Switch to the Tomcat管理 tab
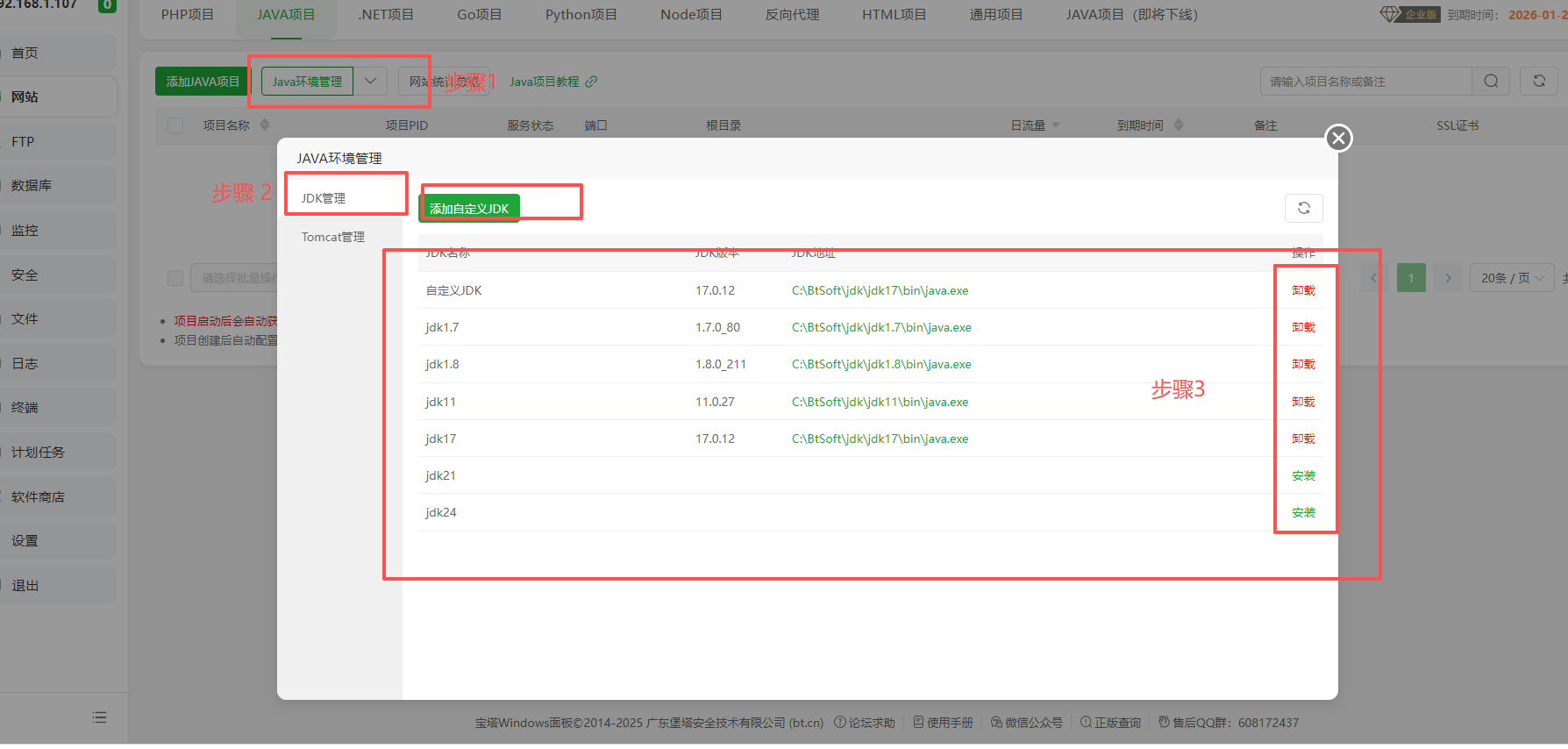The width and height of the screenshot is (1568, 749). 333,237
